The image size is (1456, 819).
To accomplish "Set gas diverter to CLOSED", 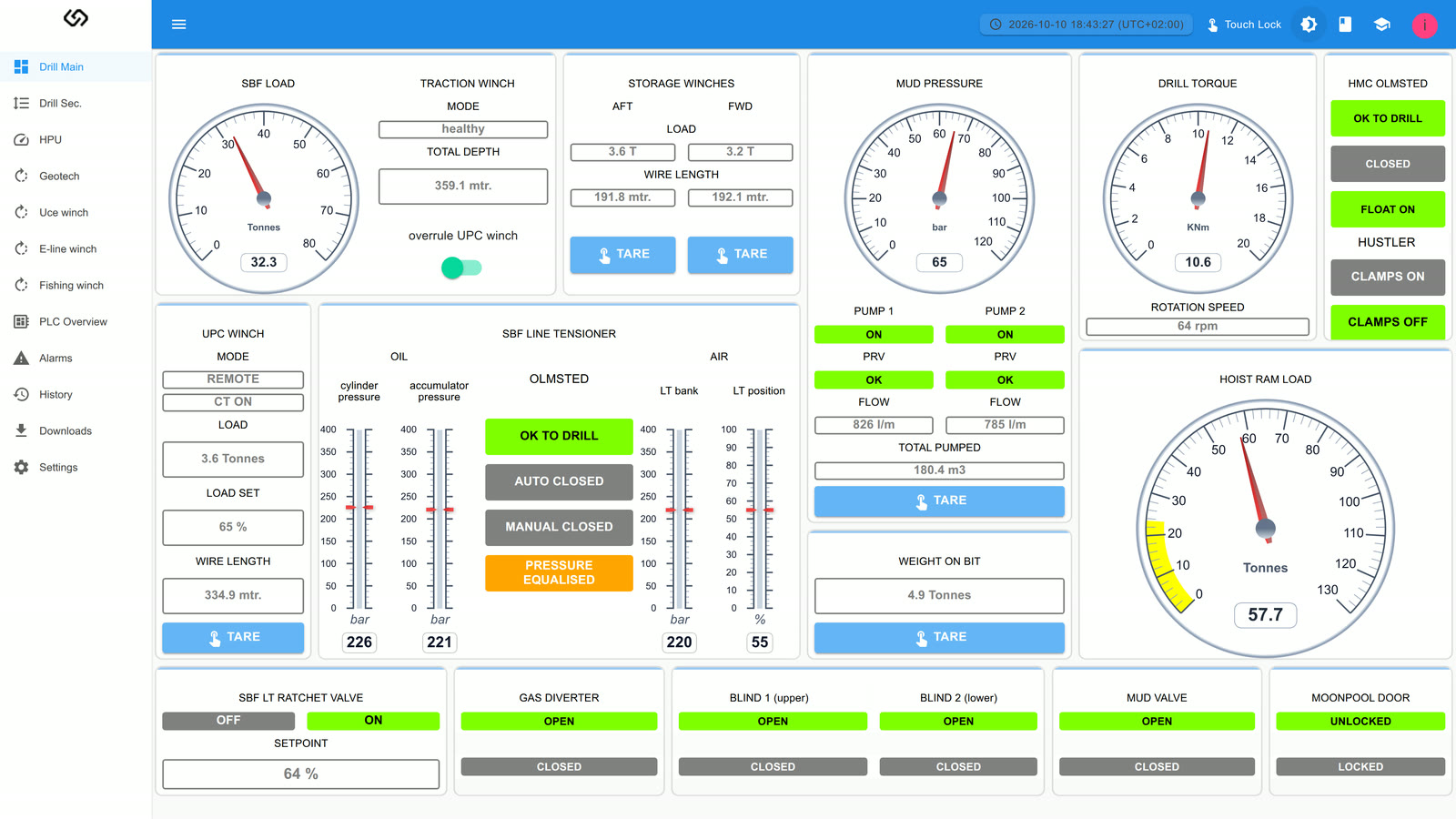I will [x=559, y=766].
